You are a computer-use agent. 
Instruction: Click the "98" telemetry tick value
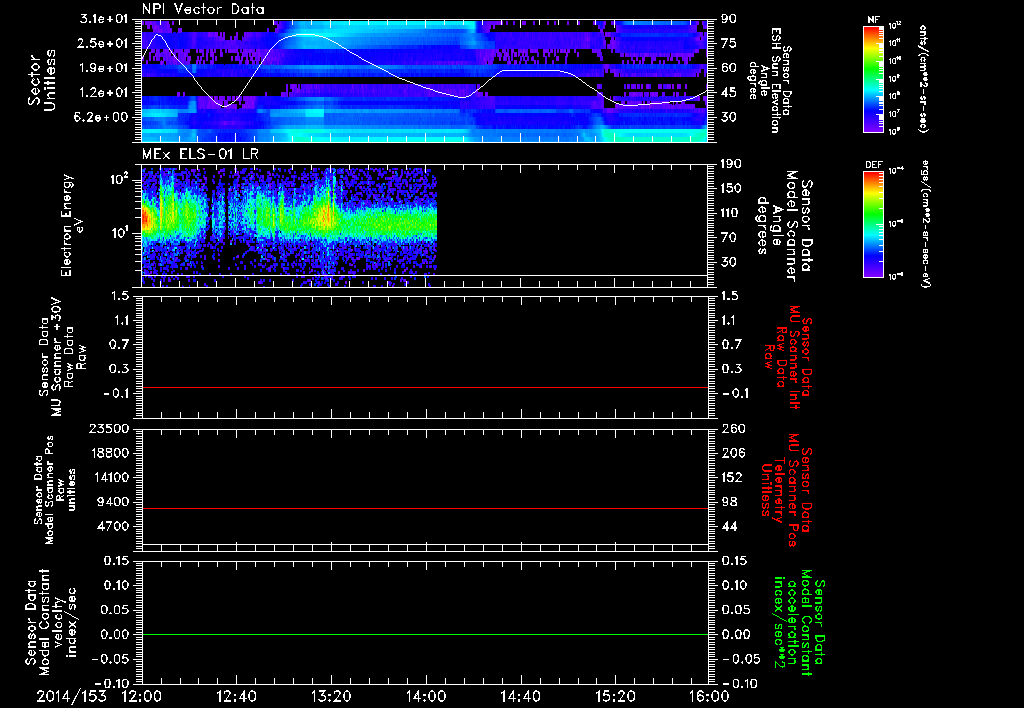729,502
